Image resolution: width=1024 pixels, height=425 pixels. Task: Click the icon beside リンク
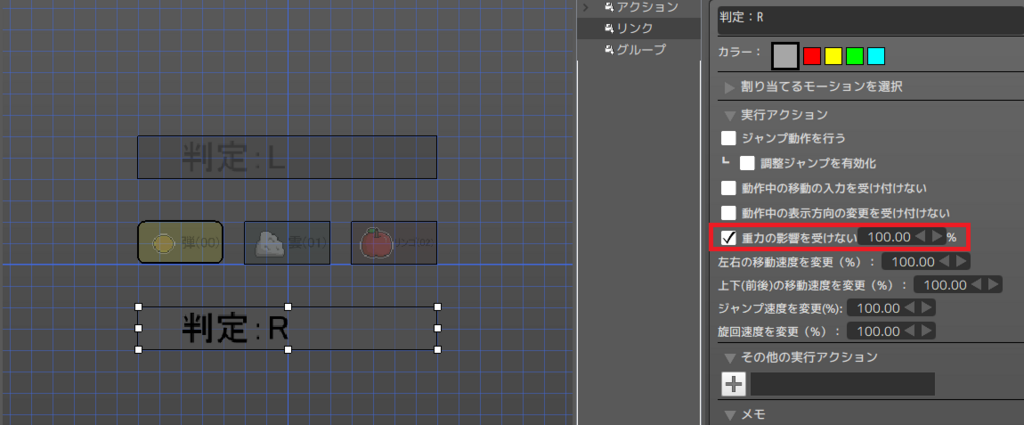pos(609,28)
